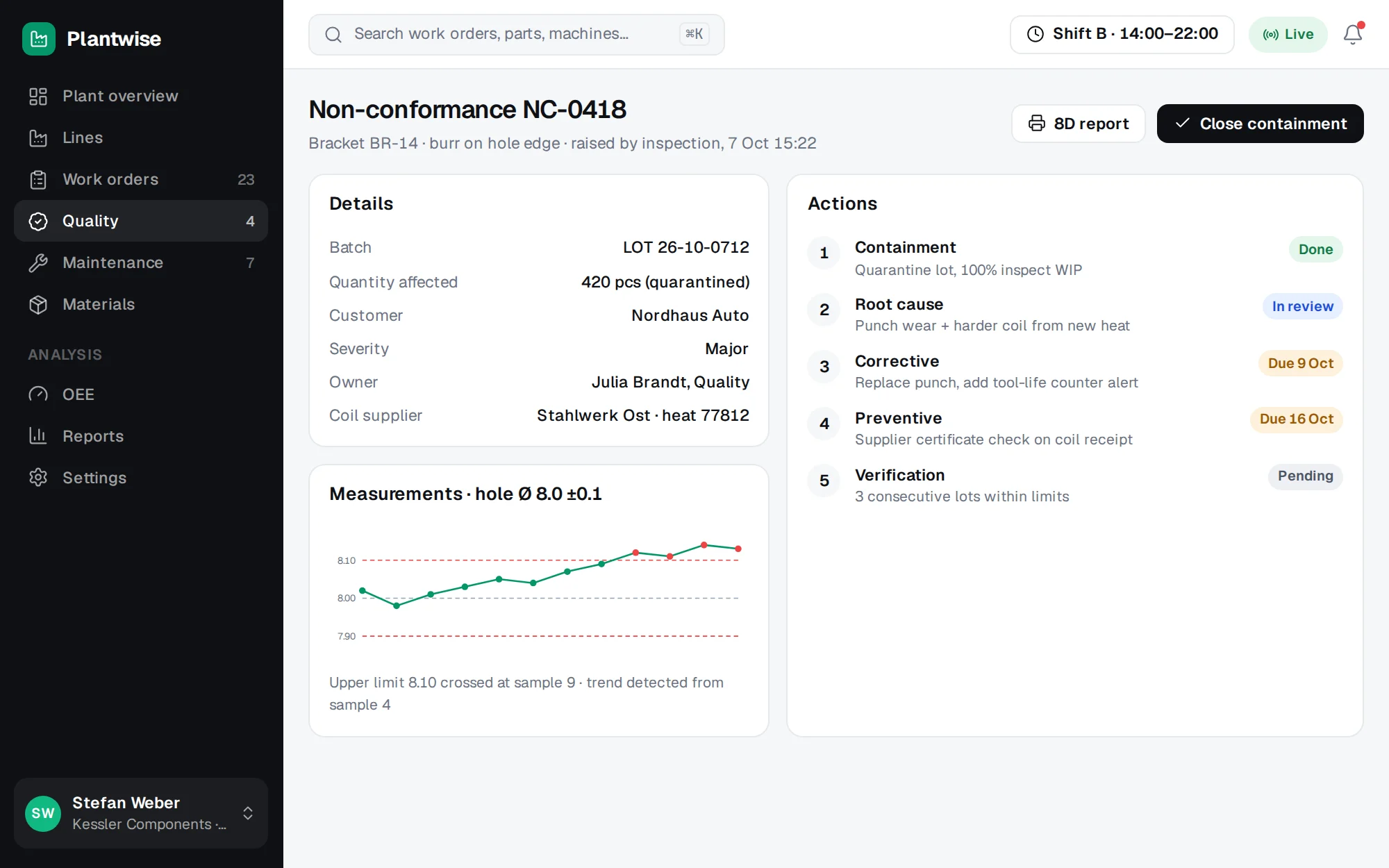Click the Work orders count 23

[246, 179]
